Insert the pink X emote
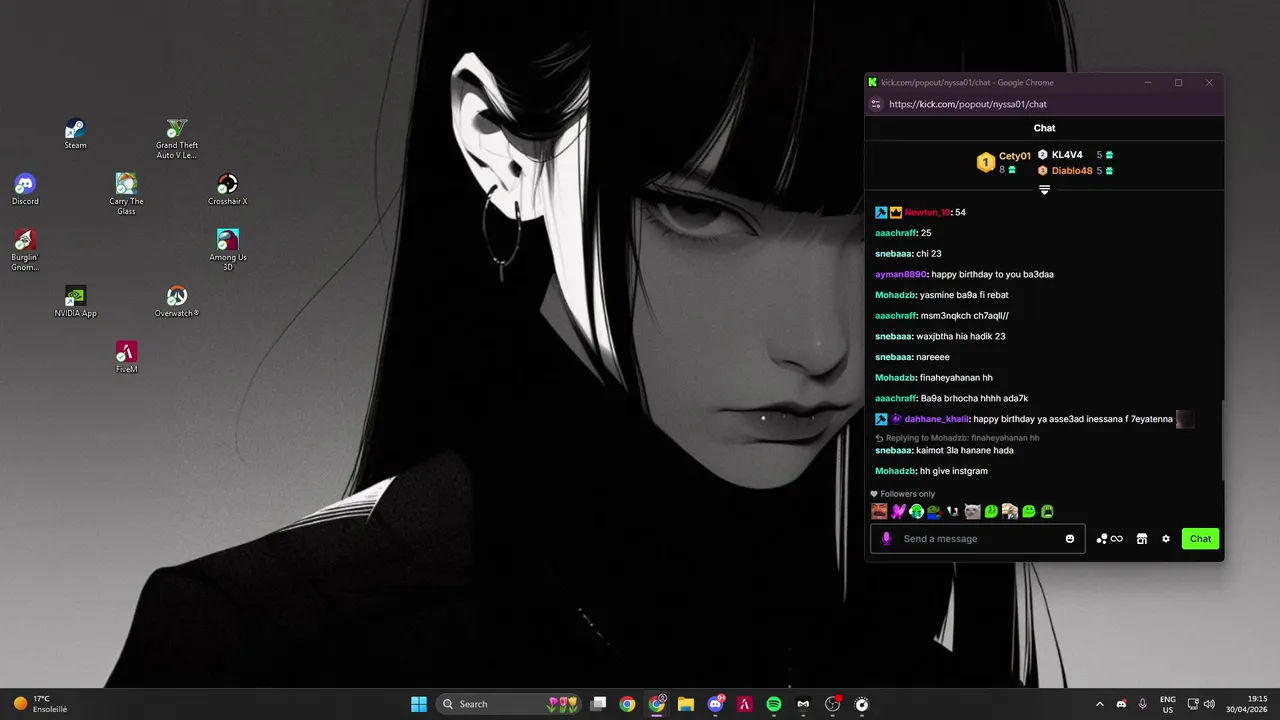The image size is (1280, 720). 898,511
